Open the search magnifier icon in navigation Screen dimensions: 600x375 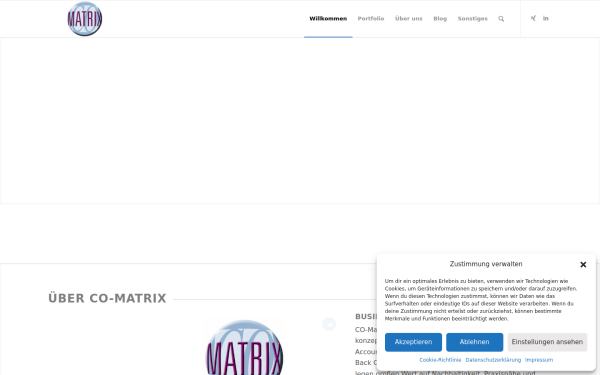pyautogui.click(x=501, y=19)
